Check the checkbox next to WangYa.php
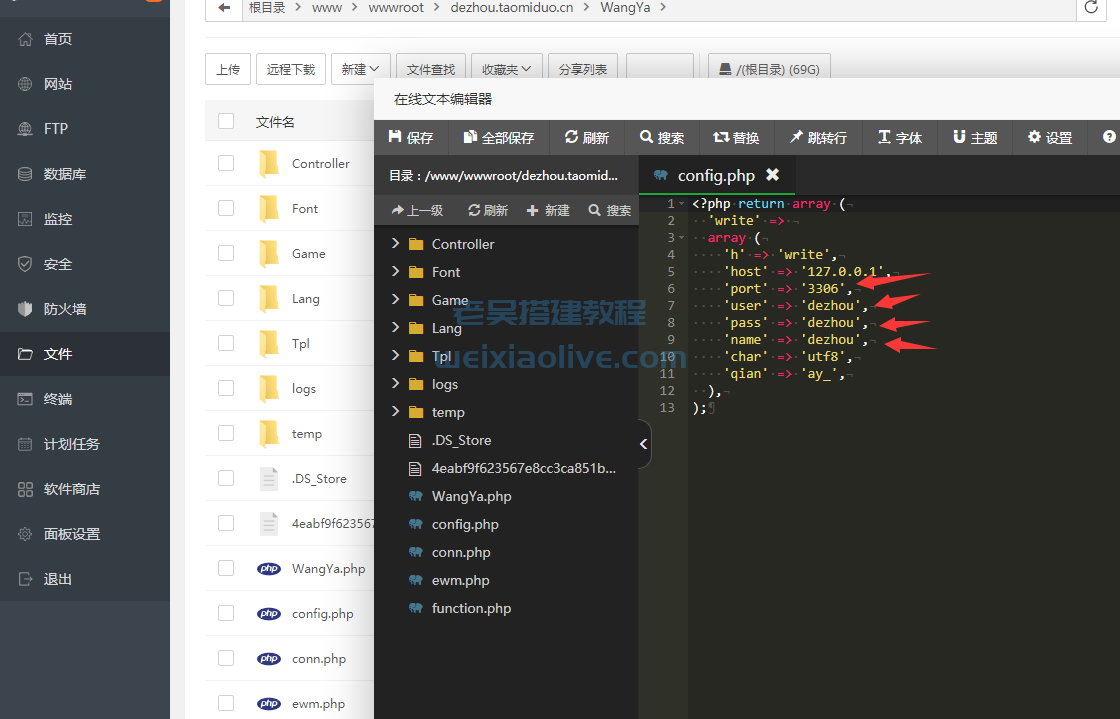The height and width of the screenshot is (719, 1120). [225, 568]
